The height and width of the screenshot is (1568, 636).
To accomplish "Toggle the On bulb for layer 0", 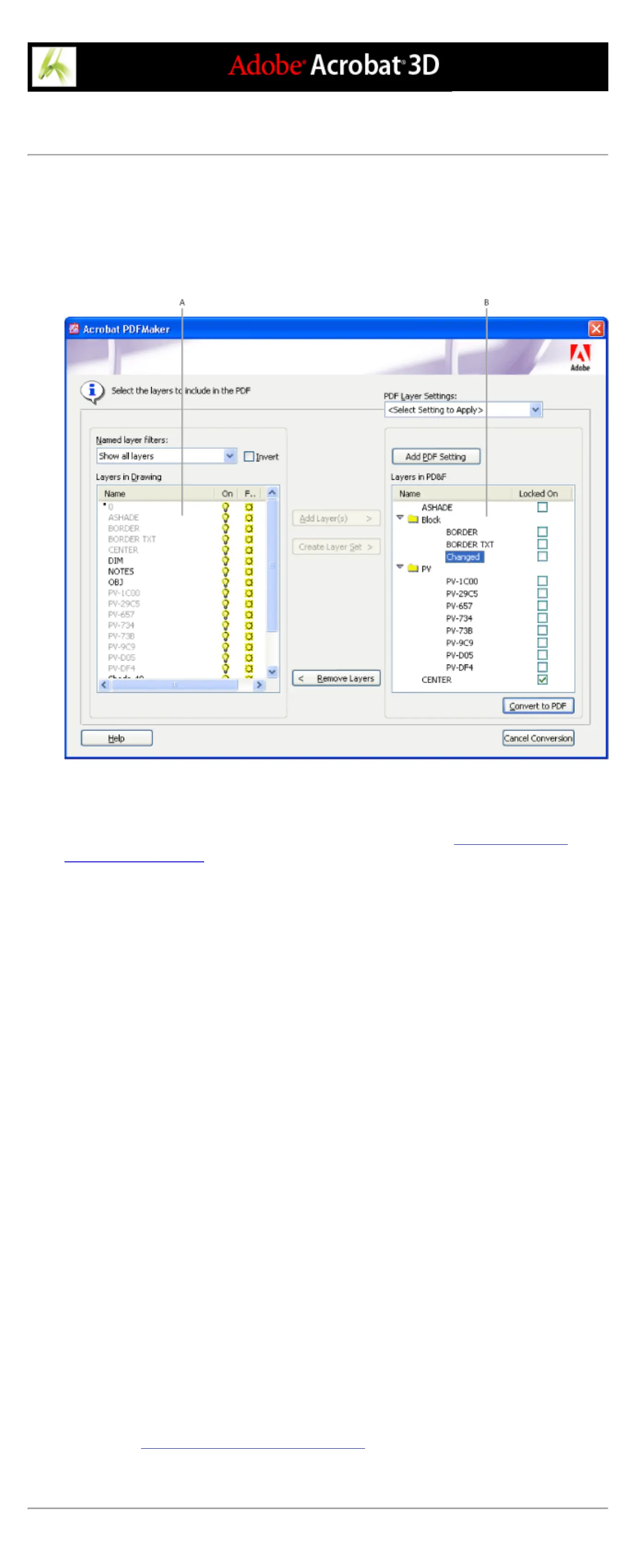I will (x=225, y=507).
